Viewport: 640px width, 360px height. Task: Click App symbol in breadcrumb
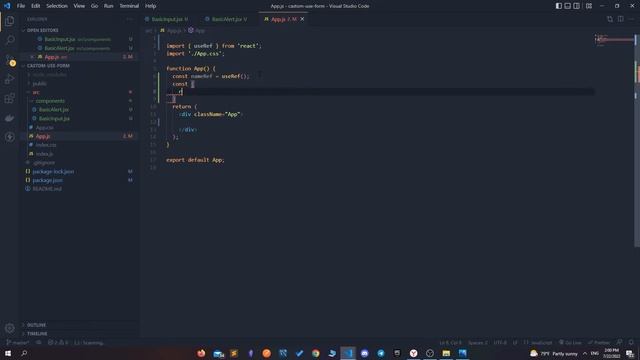pyautogui.click(x=197, y=31)
